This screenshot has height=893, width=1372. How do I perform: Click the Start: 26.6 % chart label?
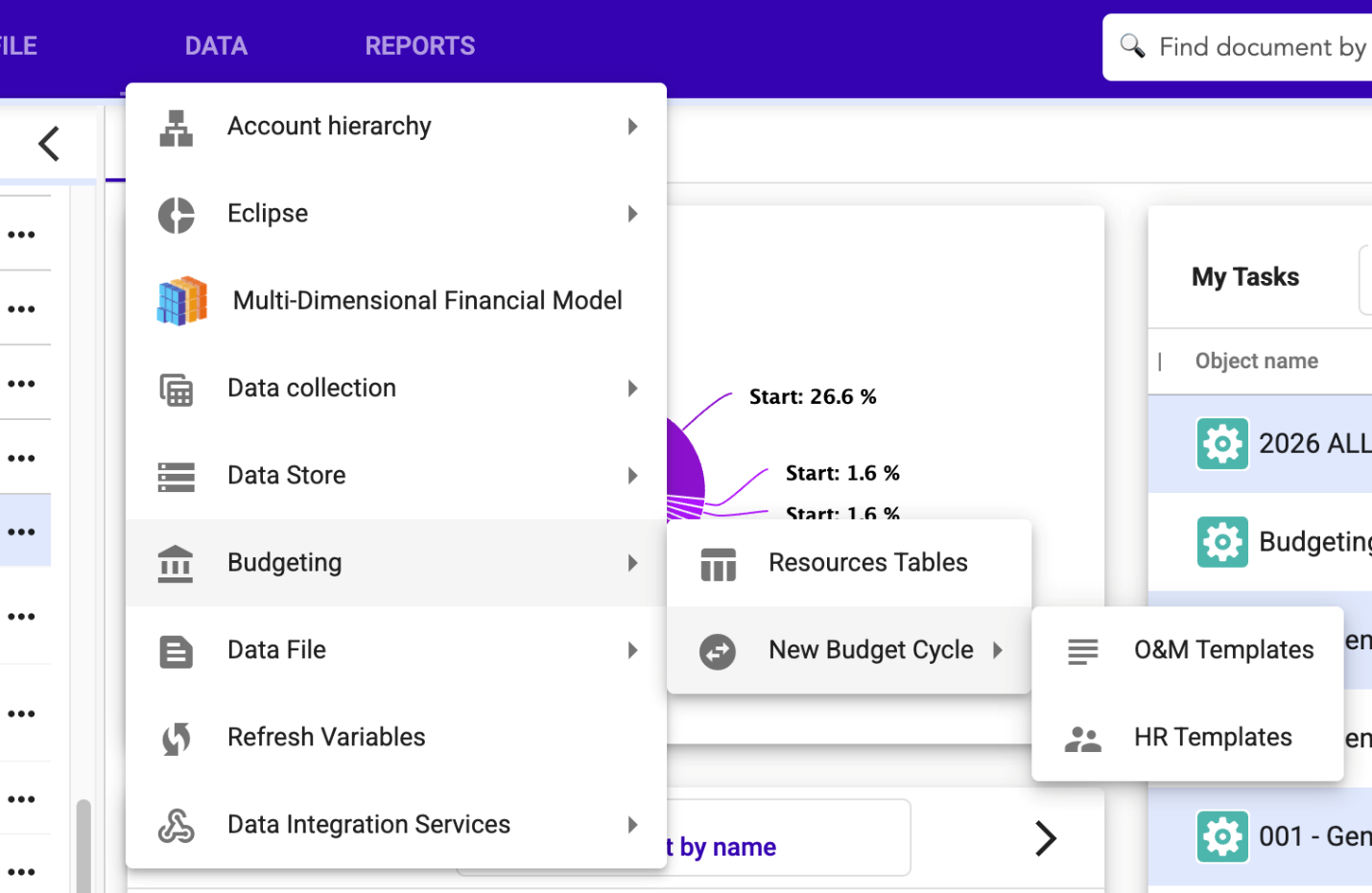pos(813,397)
